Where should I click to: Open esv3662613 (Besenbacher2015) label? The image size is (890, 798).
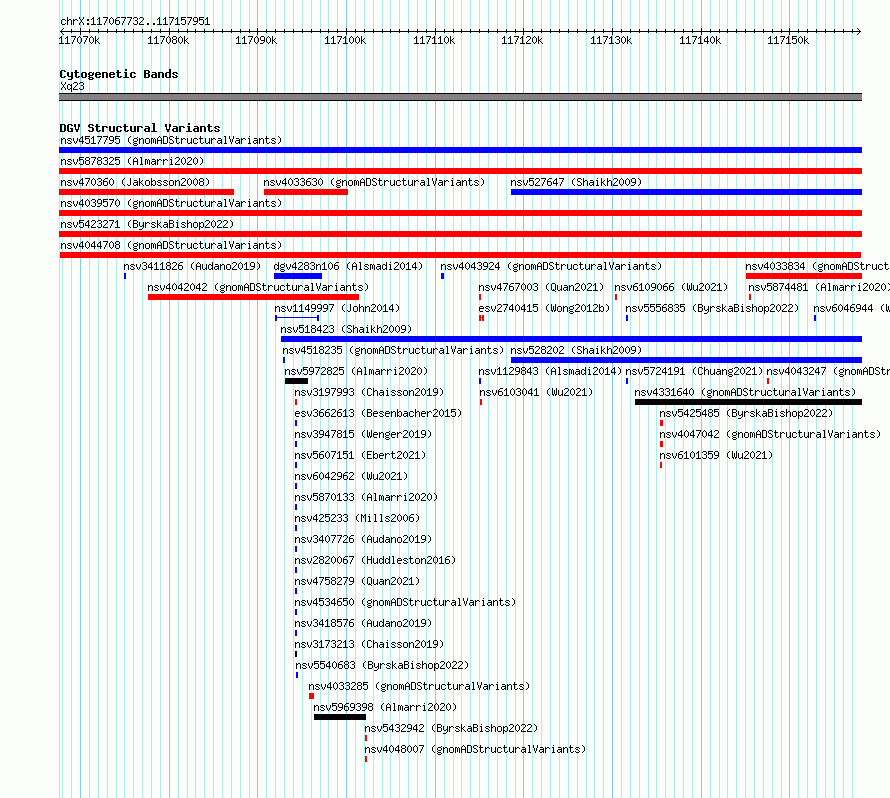pyautogui.click(x=378, y=413)
